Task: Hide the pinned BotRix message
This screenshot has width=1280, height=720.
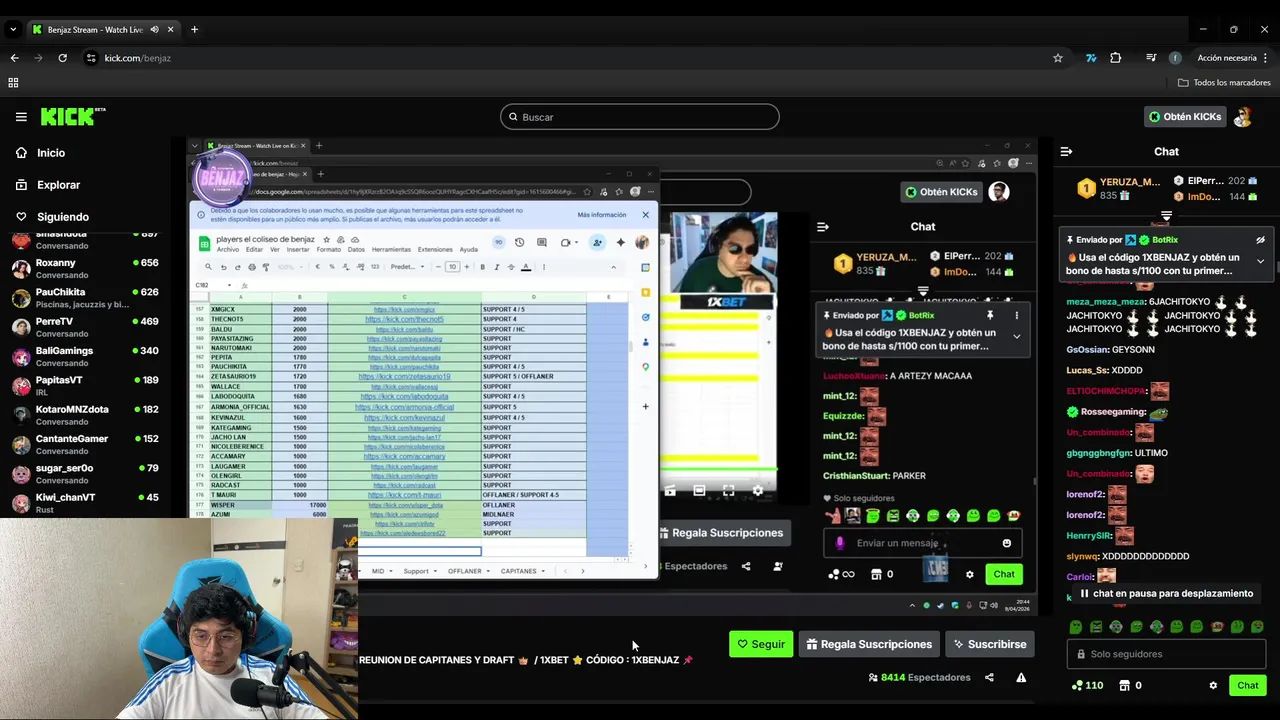Action: click(1260, 240)
